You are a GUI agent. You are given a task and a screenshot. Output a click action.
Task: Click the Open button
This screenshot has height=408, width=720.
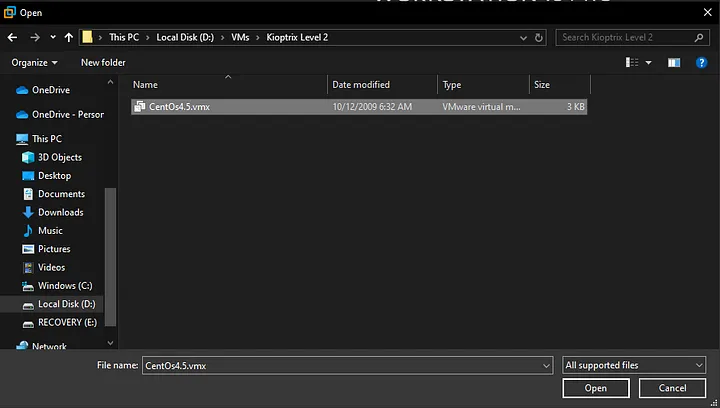click(596, 388)
